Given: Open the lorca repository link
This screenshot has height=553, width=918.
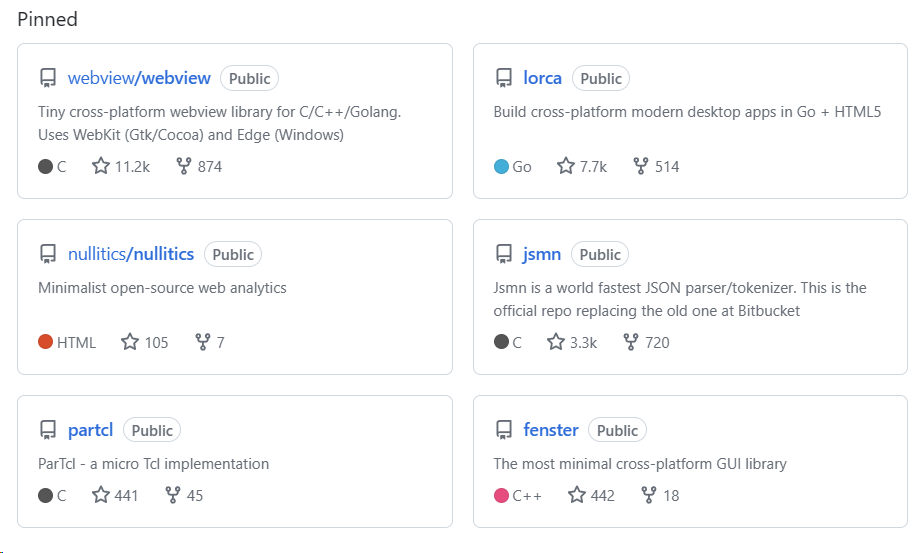Looking at the screenshot, I should pyautogui.click(x=543, y=78).
